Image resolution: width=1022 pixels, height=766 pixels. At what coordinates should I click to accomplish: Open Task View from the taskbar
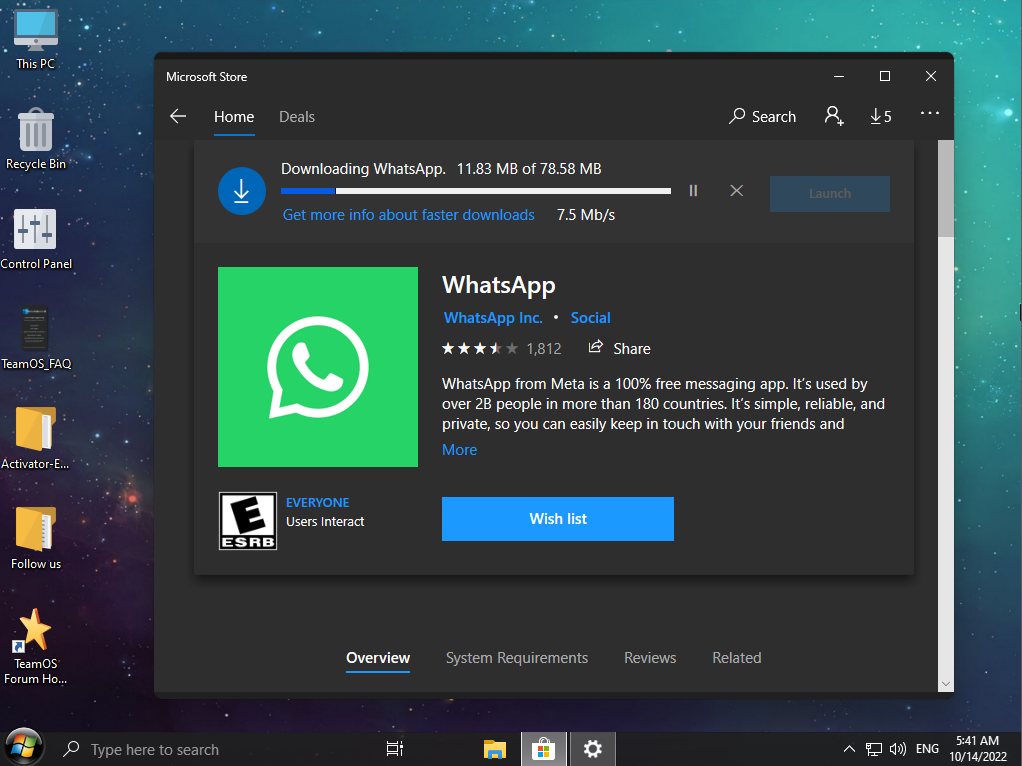[x=394, y=749]
